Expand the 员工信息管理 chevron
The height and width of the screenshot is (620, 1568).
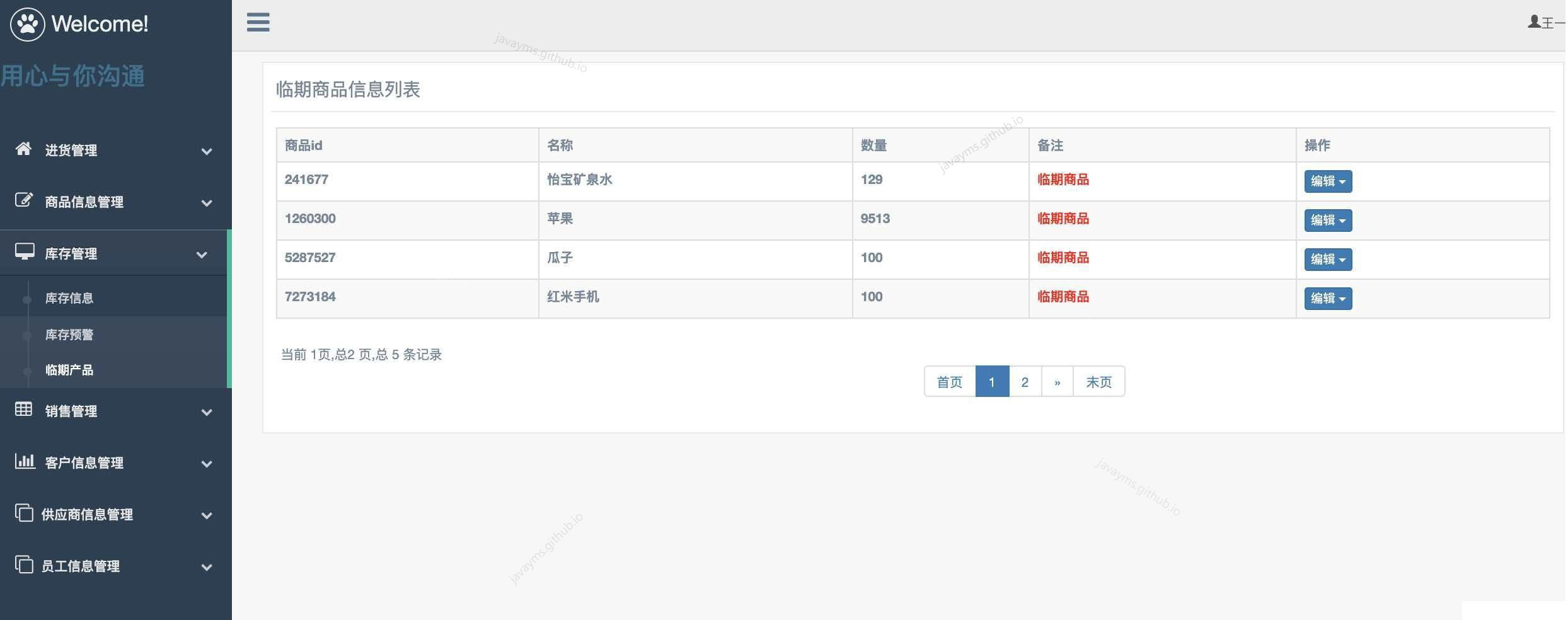pos(206,567)
